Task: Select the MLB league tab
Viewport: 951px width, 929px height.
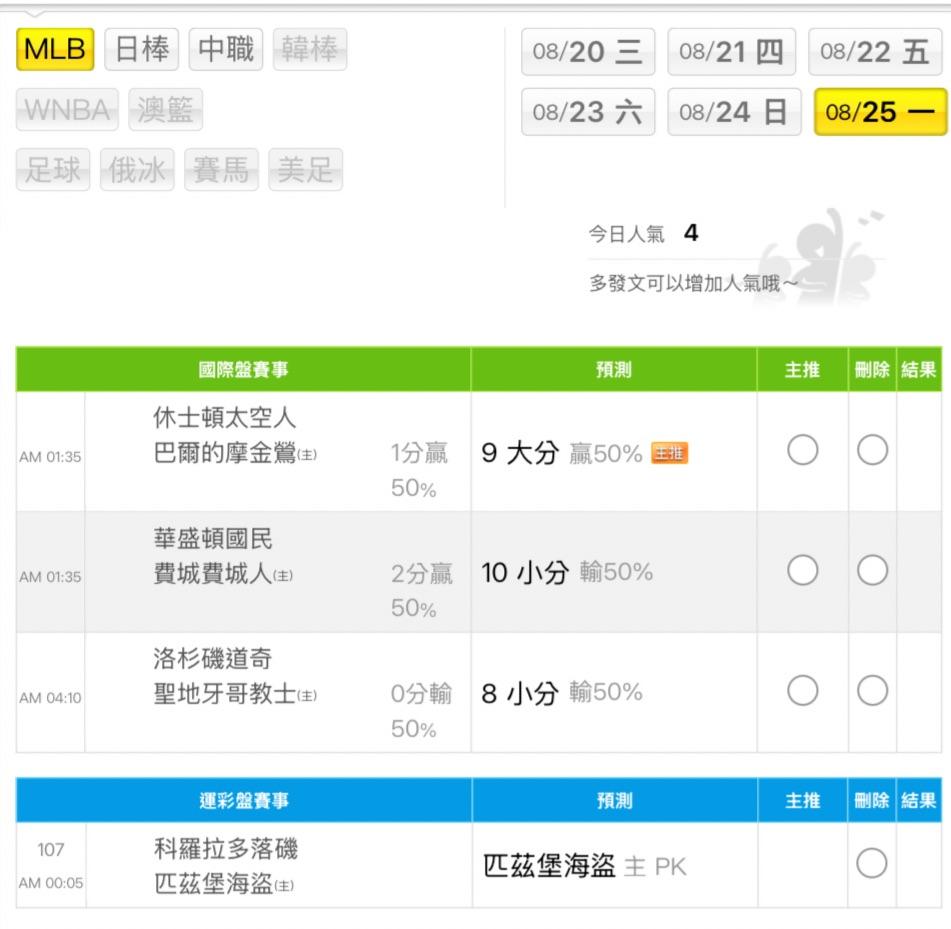Action: (x=55, y=49)
